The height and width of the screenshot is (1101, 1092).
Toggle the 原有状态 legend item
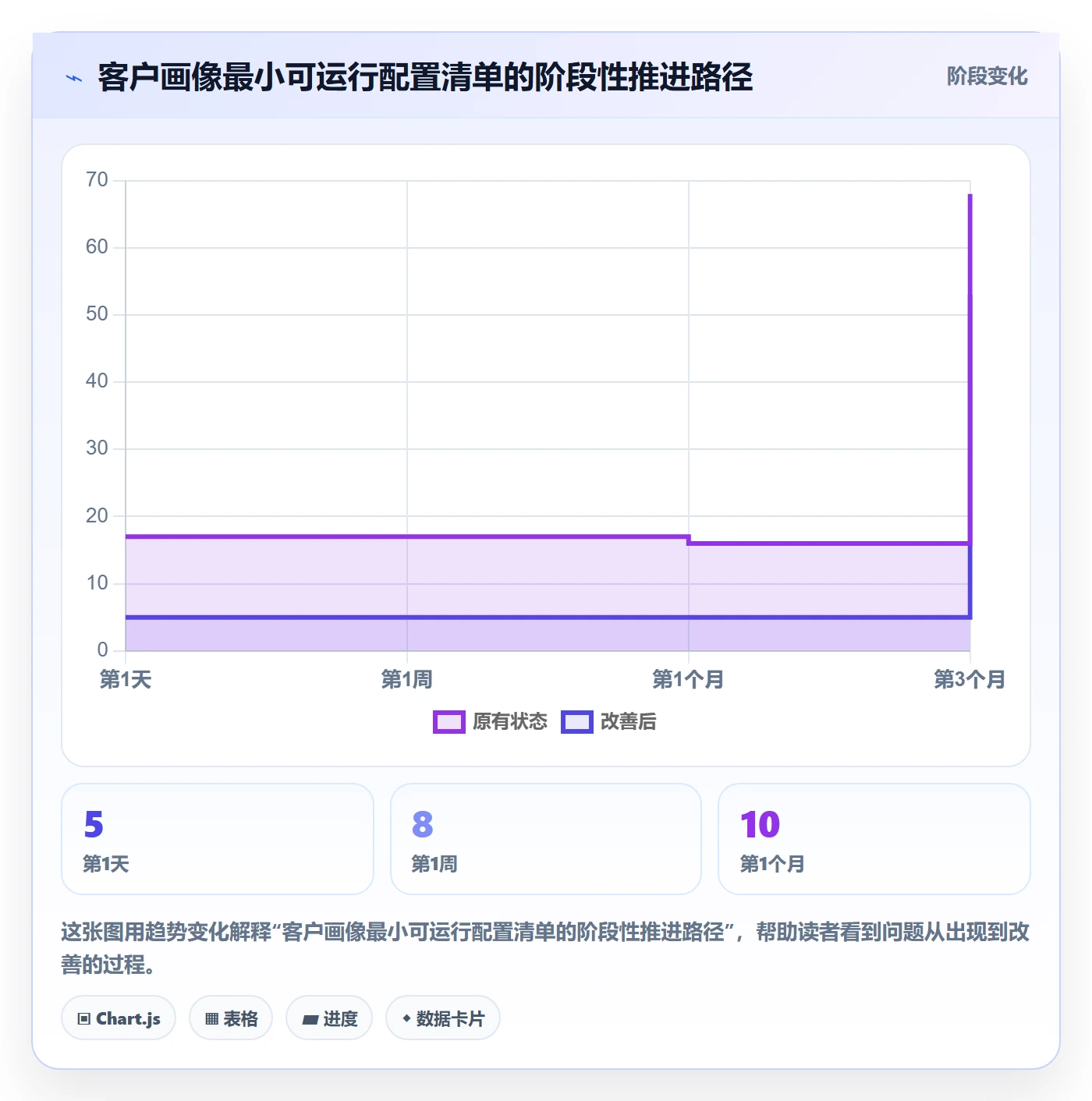coord(491,722)
